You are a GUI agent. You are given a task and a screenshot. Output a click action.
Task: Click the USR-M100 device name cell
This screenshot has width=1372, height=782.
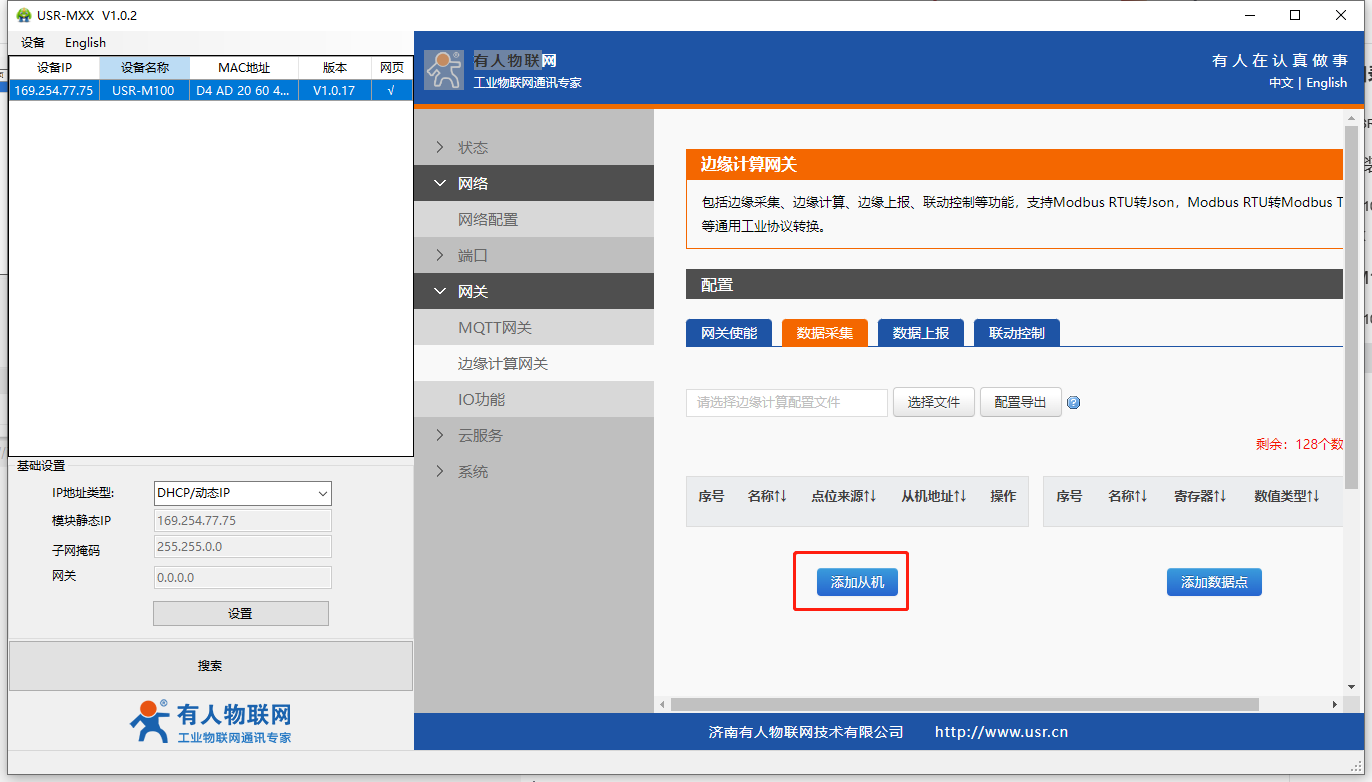[144, 90]
